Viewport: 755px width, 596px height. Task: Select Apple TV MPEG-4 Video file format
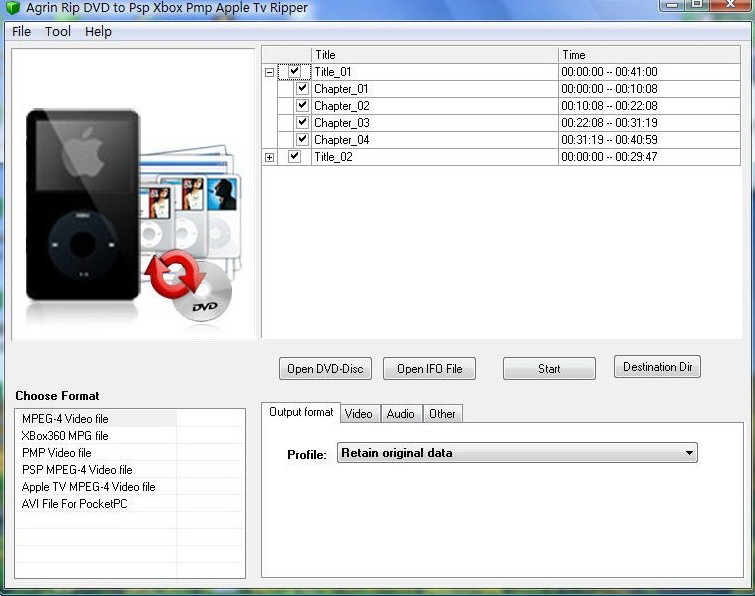(x=89, y=487)
